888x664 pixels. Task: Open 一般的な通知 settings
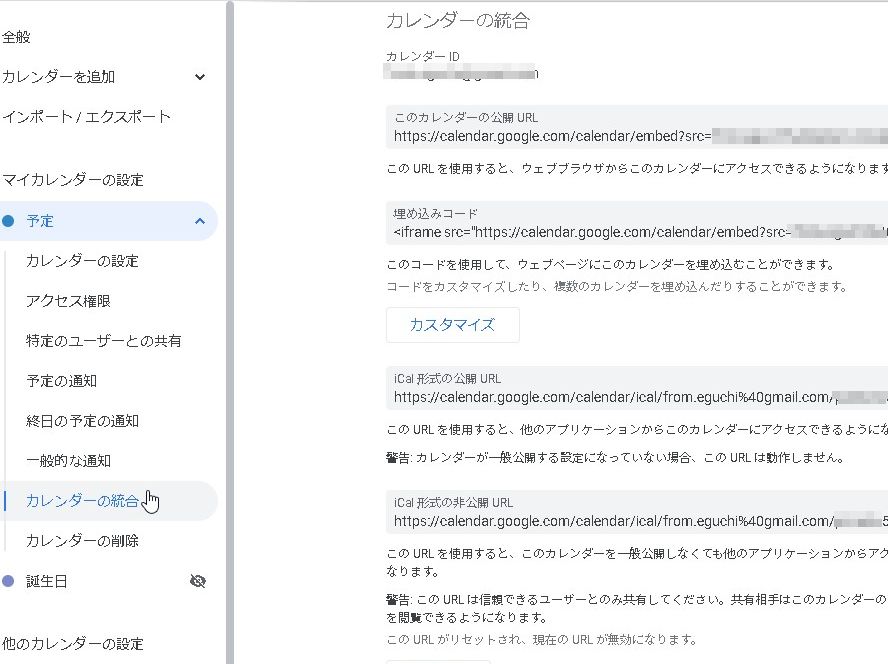point(68,461)
